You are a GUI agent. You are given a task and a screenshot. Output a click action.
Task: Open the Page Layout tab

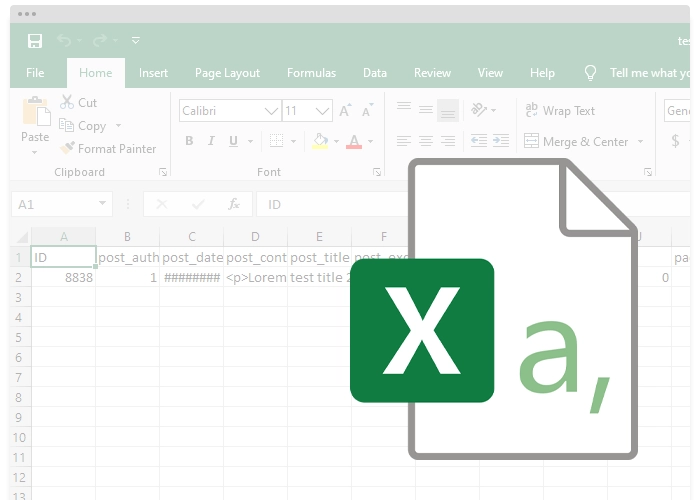[x=227, y=73]
